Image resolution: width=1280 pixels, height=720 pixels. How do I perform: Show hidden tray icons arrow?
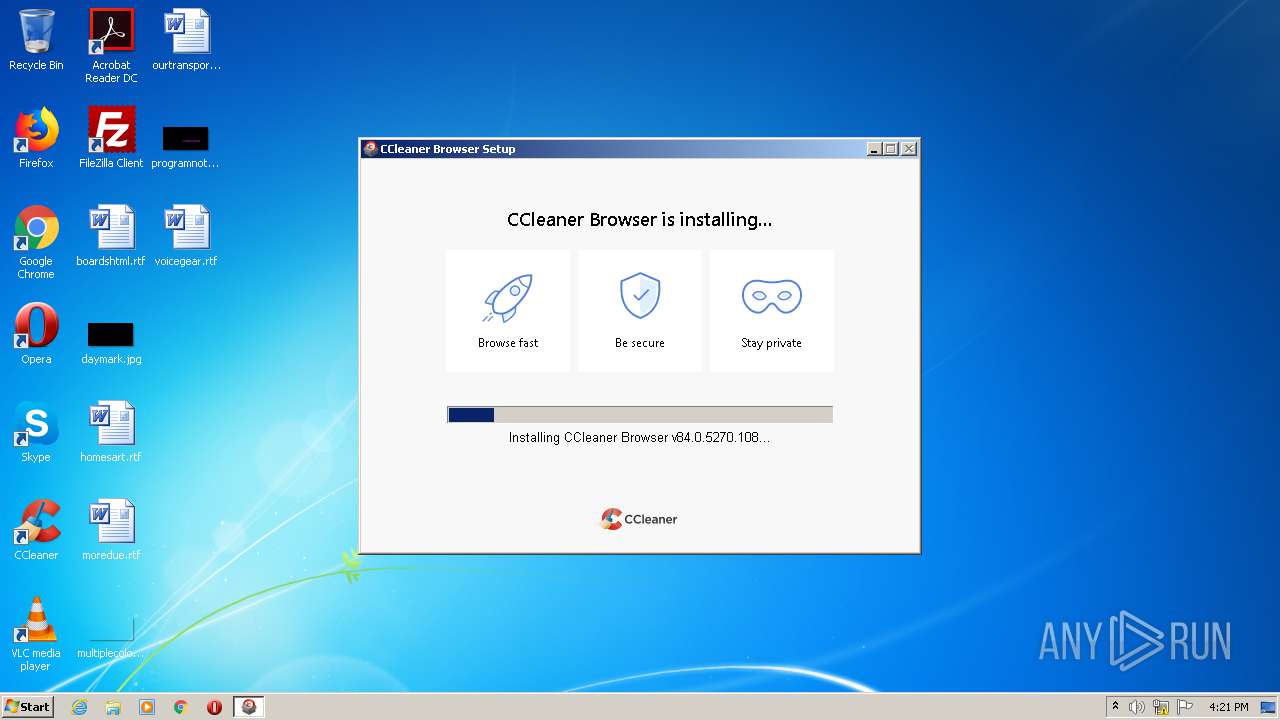[1116, 707]
